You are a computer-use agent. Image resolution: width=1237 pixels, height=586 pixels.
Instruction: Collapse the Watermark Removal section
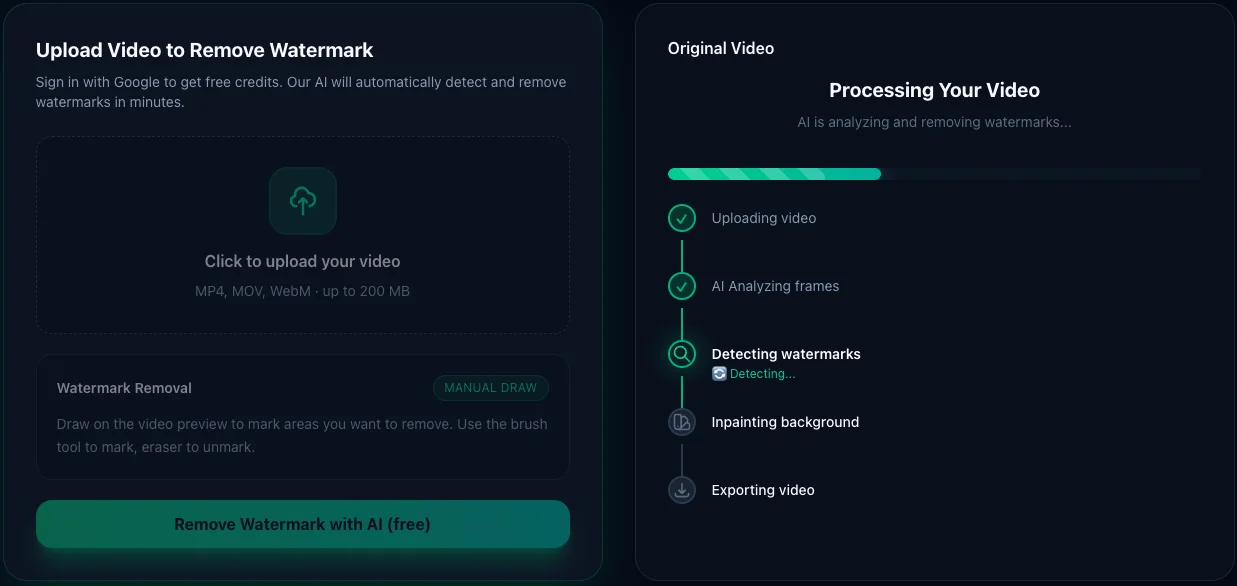124,387
